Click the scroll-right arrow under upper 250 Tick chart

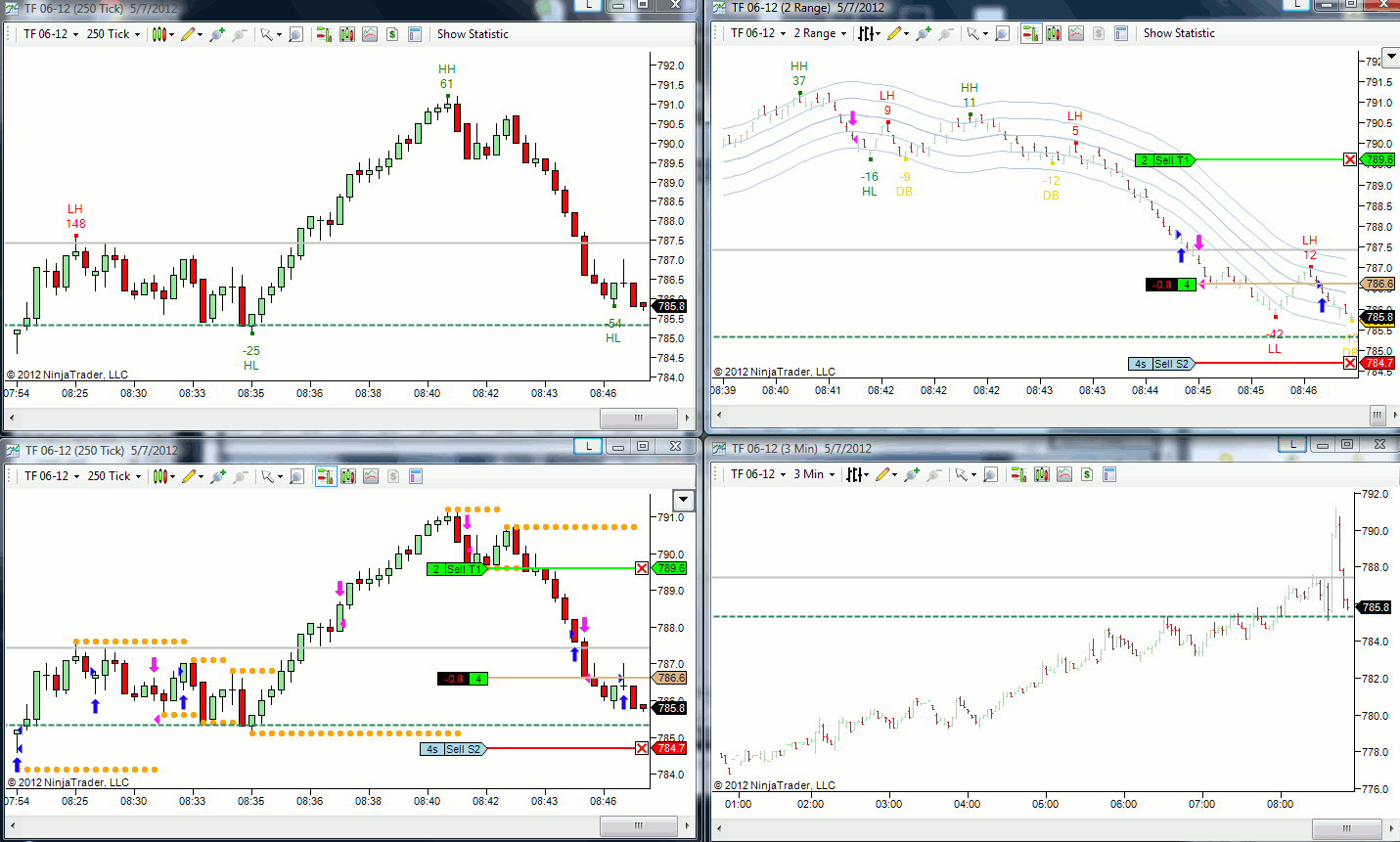[x=689, y=419]
